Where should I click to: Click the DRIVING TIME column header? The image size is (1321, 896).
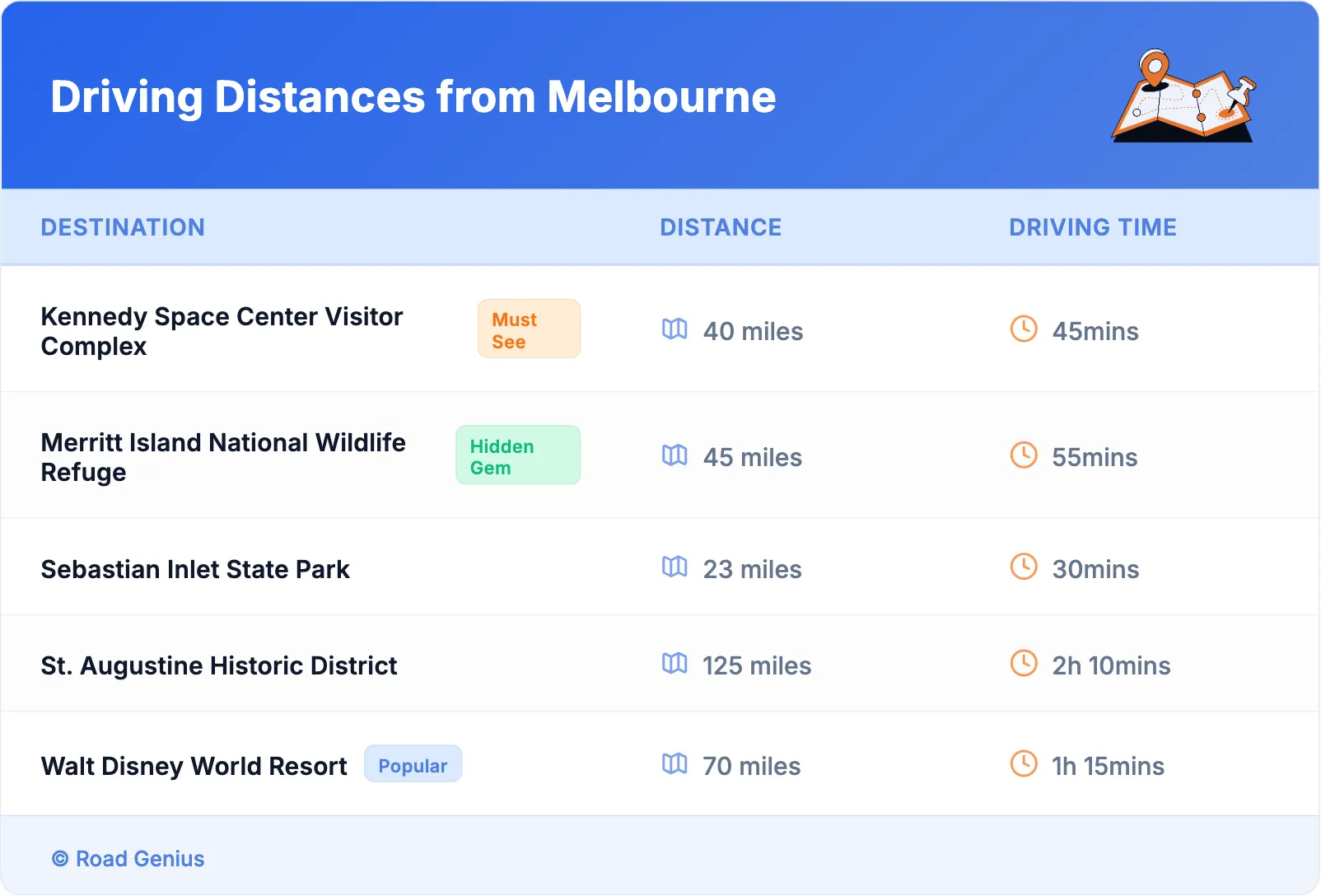pos(1093,227)
